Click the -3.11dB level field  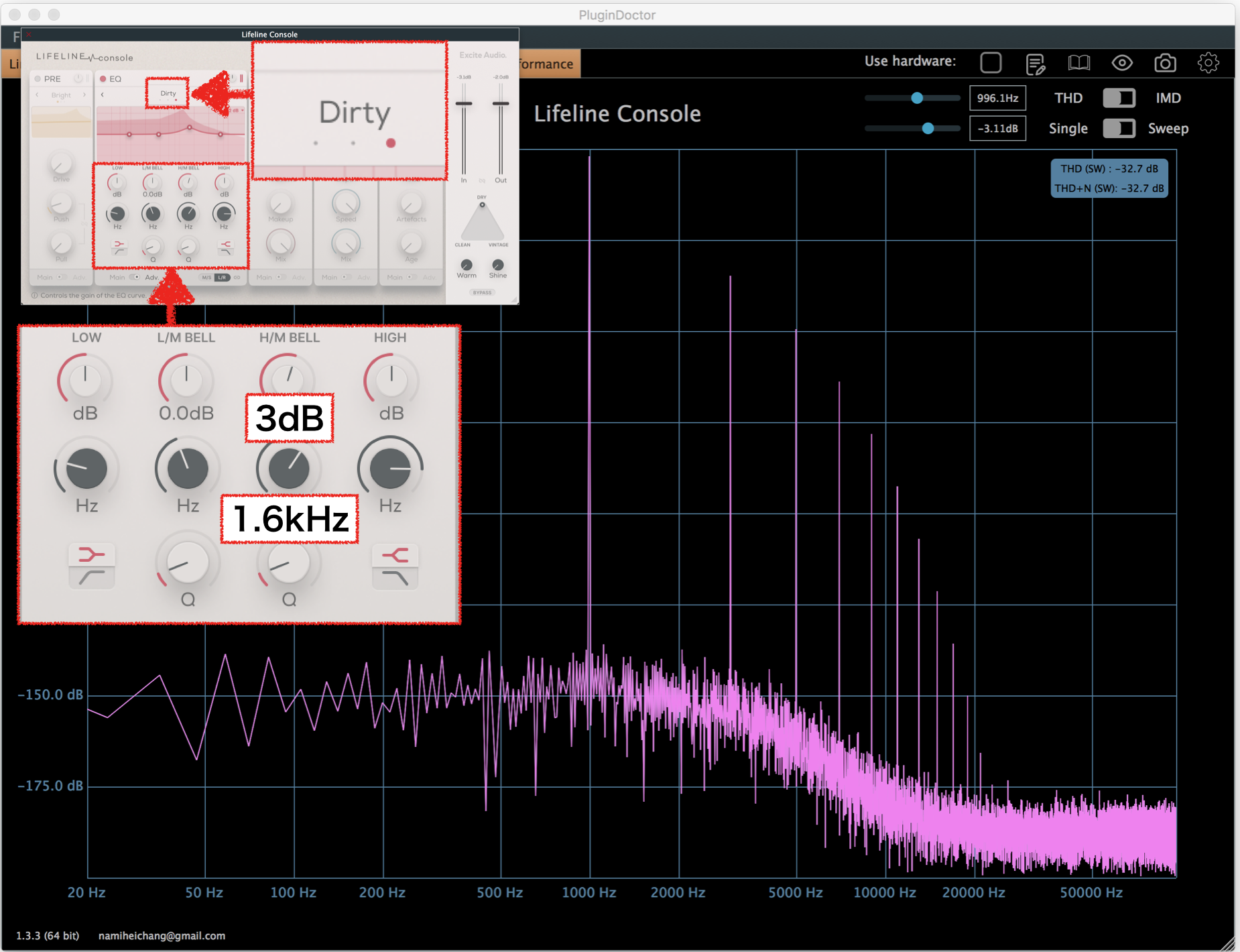997,128
